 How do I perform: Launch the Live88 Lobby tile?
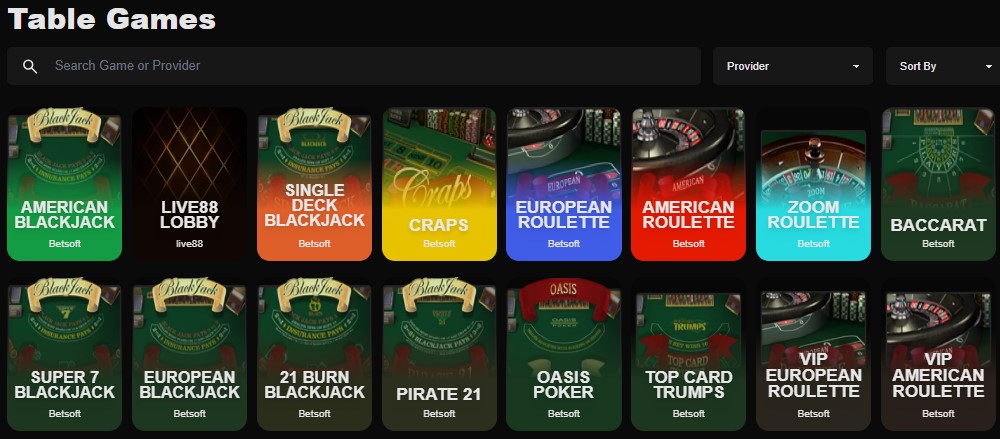point(189,184)
